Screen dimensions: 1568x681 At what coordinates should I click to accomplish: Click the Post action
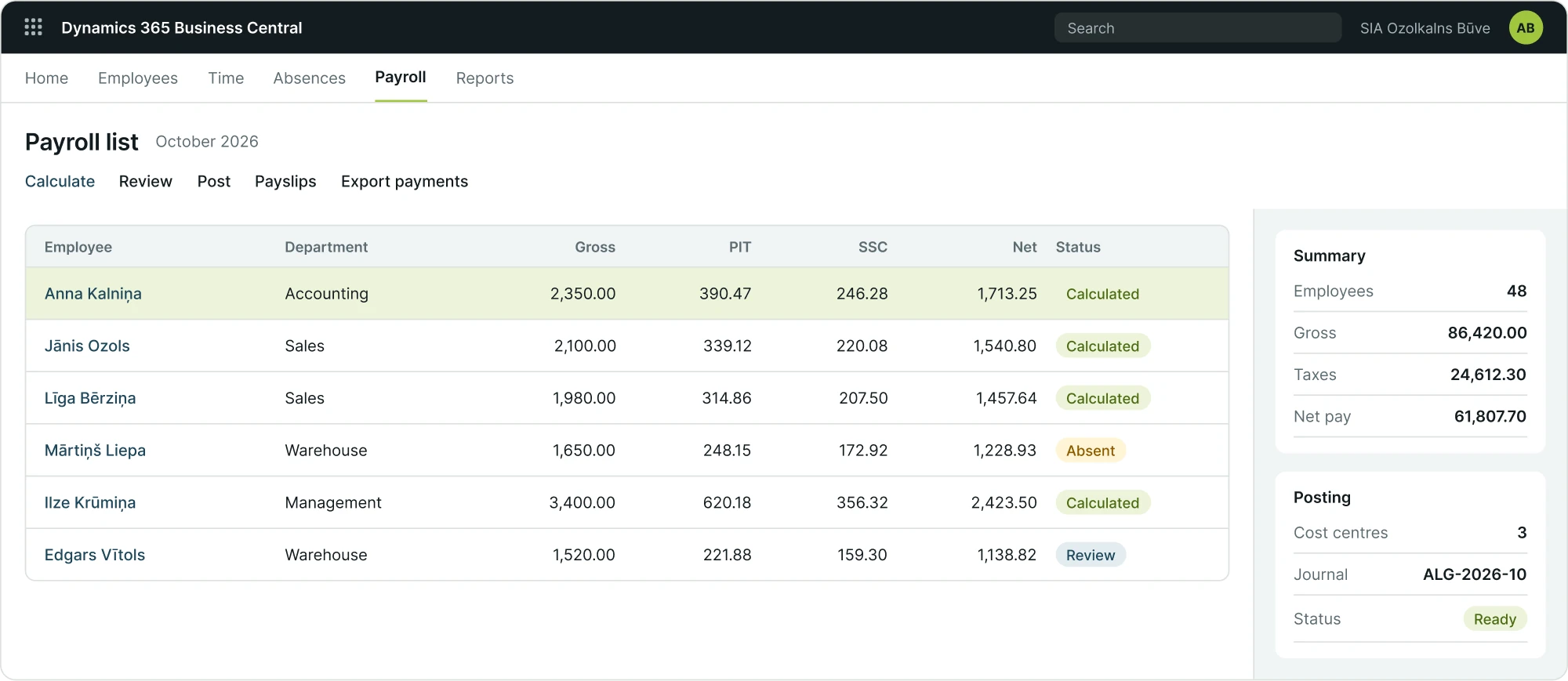214,181
